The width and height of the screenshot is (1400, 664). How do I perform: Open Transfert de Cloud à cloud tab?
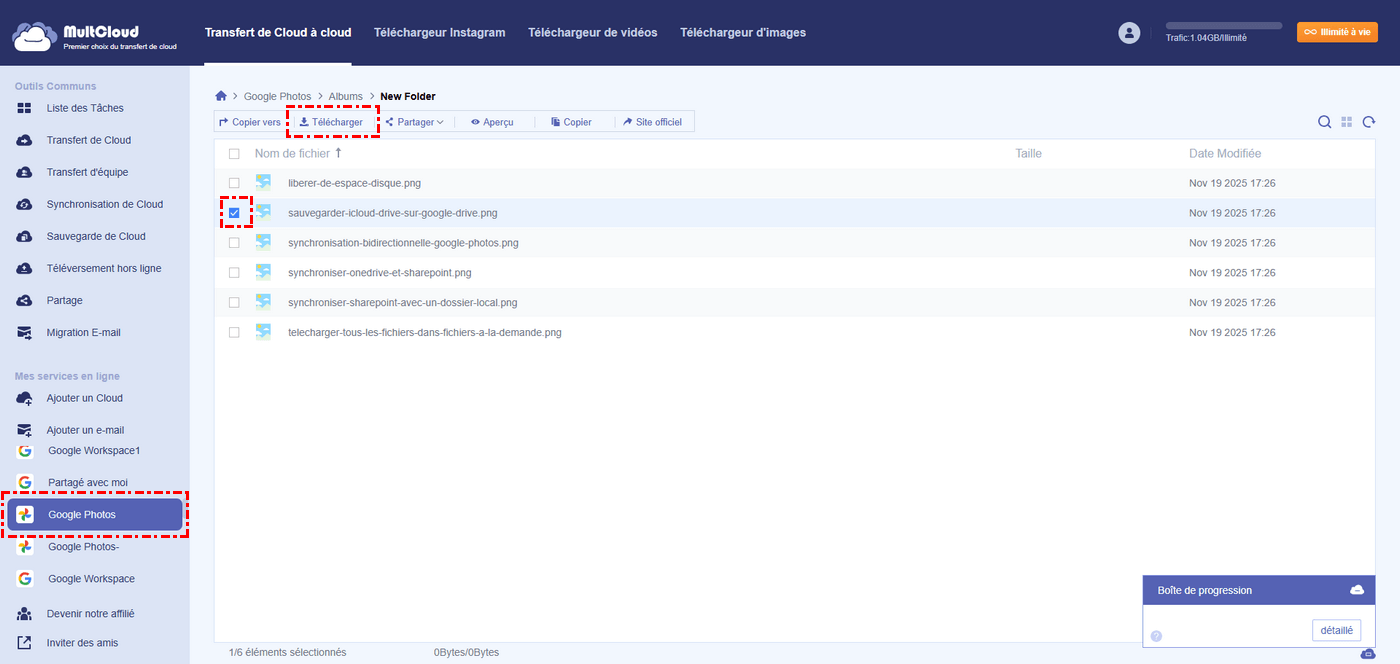pos(278,33)
